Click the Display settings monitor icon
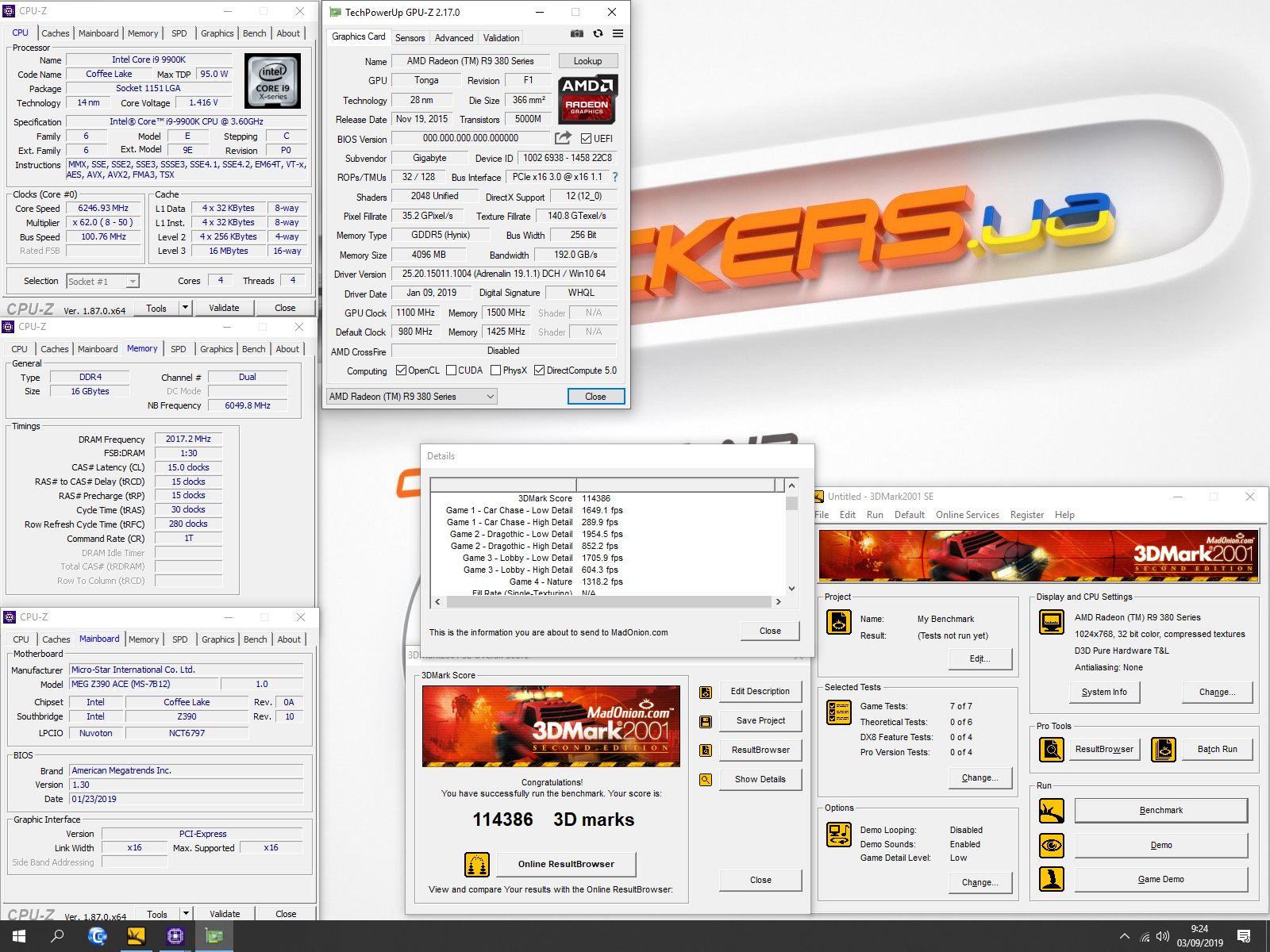1270x952 pixels. point(1052,622)
